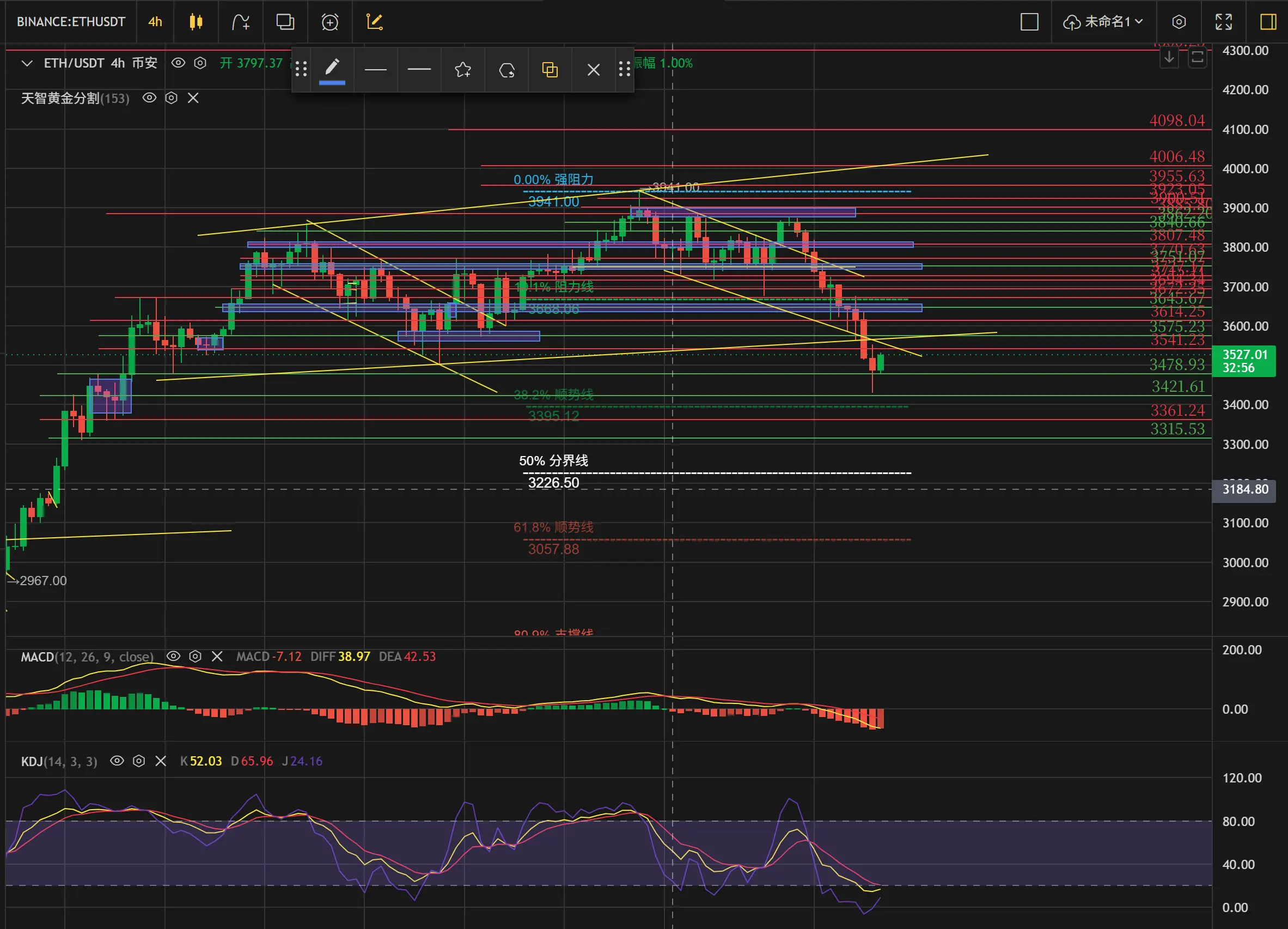Toggle visibility of the KDJ indicator
The width and height of the screenshot is (1288, 929).
[x=117, y=761]
